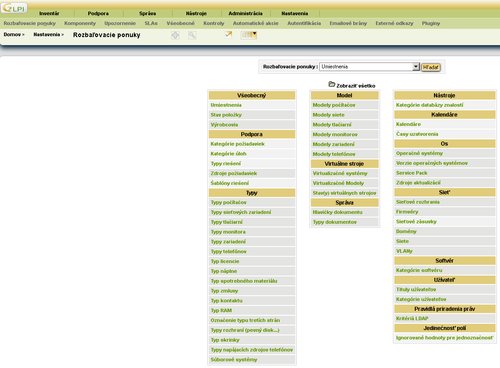Image resolution: width=500 pixels, height=368 pixels.
Task: Open Typy telefónov link
Action: 228,251
